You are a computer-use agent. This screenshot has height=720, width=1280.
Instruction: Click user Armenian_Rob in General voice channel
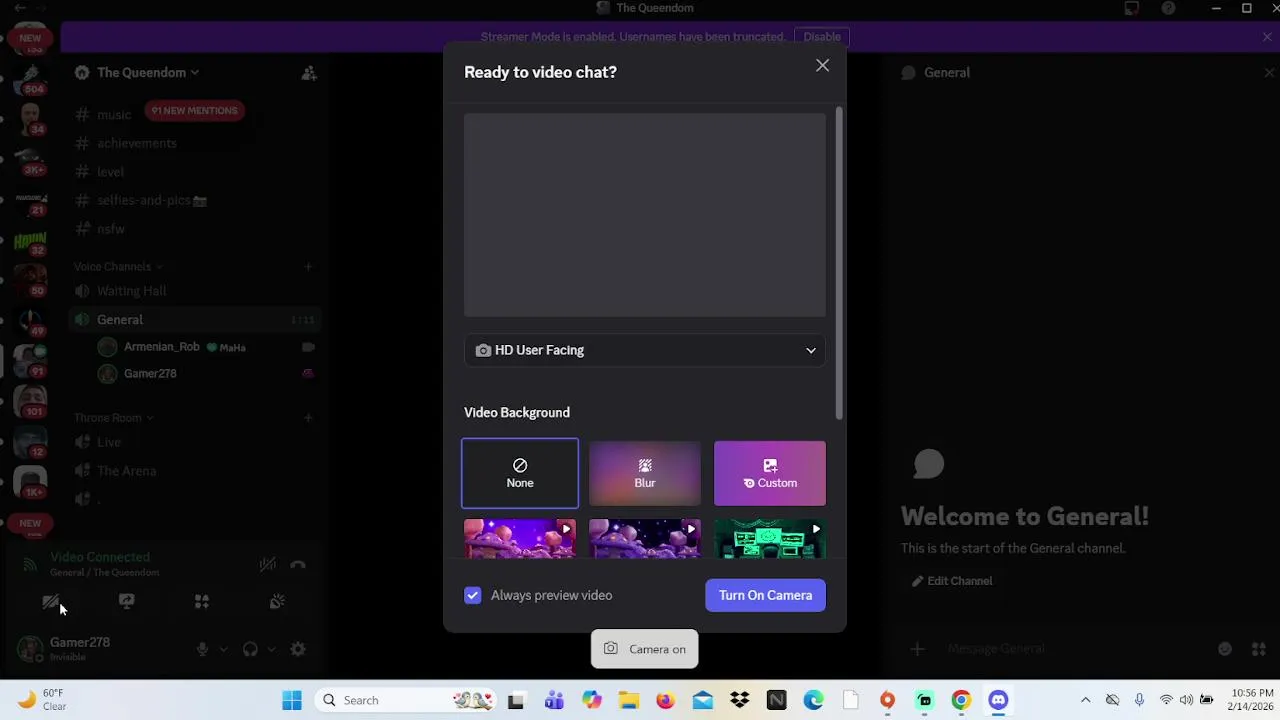pos(162,347)
